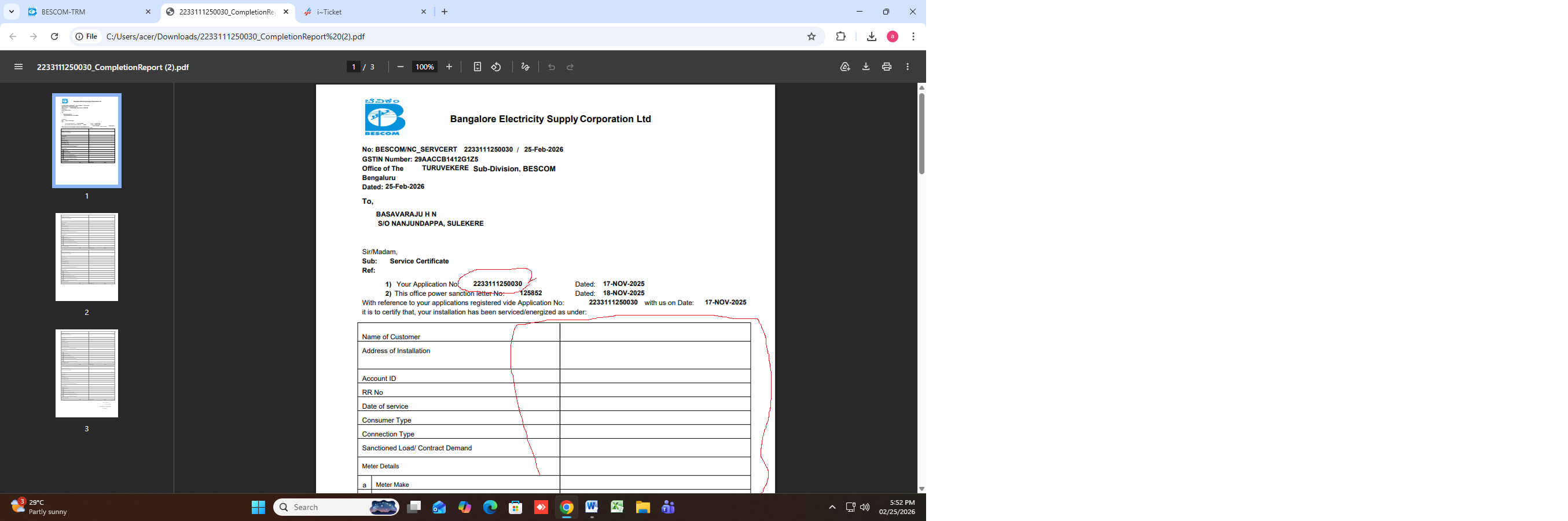Open Microsoft Store from the taskbar

[x=516, y=507]
